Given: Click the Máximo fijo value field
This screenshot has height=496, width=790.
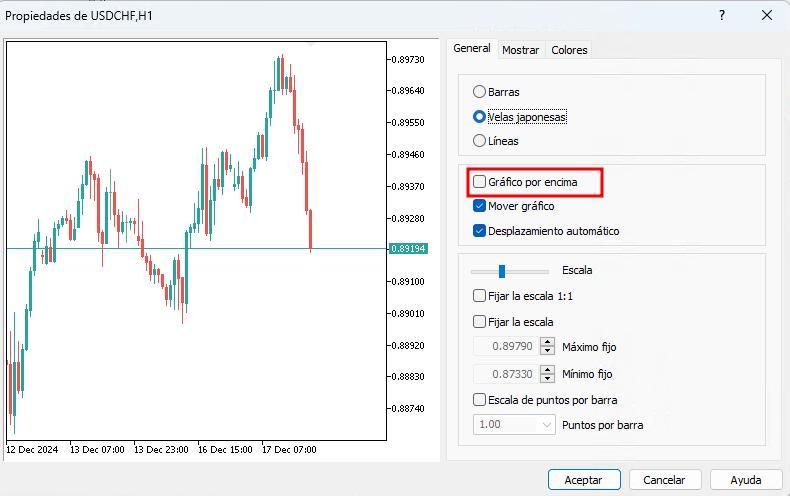Looking at the screenshot, I should (506, 346).
